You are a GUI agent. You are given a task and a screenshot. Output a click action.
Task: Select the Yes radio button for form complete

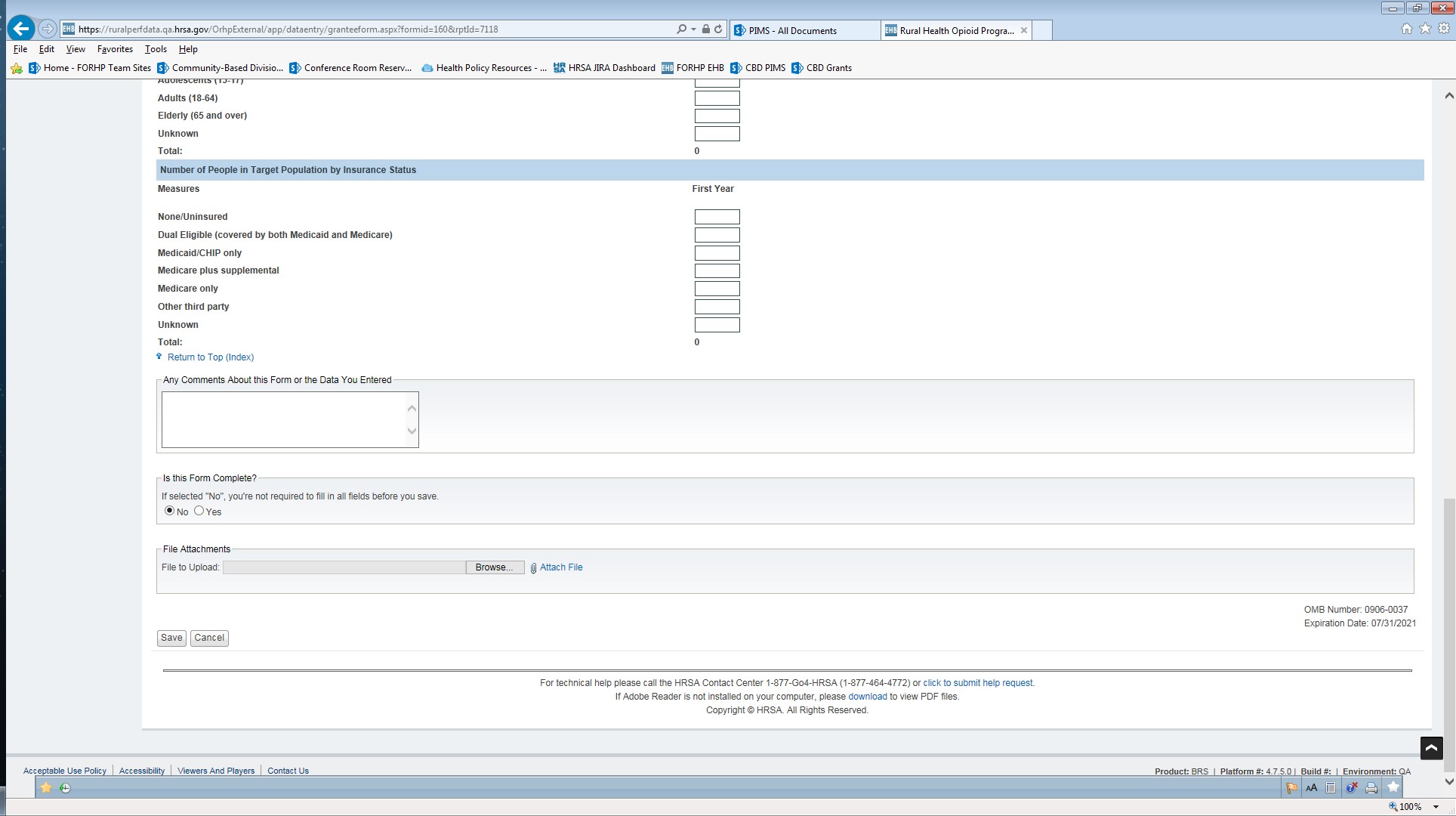coord(199,511)
